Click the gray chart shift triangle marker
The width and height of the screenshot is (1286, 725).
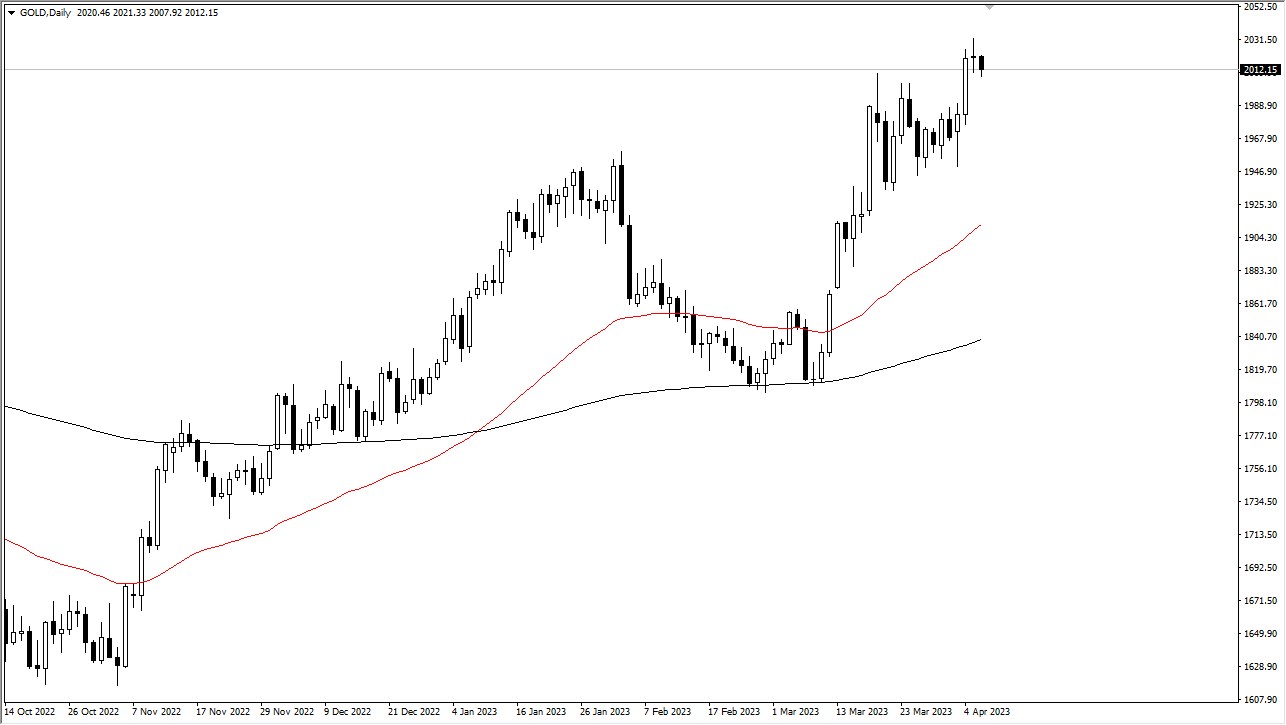pyautogui.click(x=989, y=8)
